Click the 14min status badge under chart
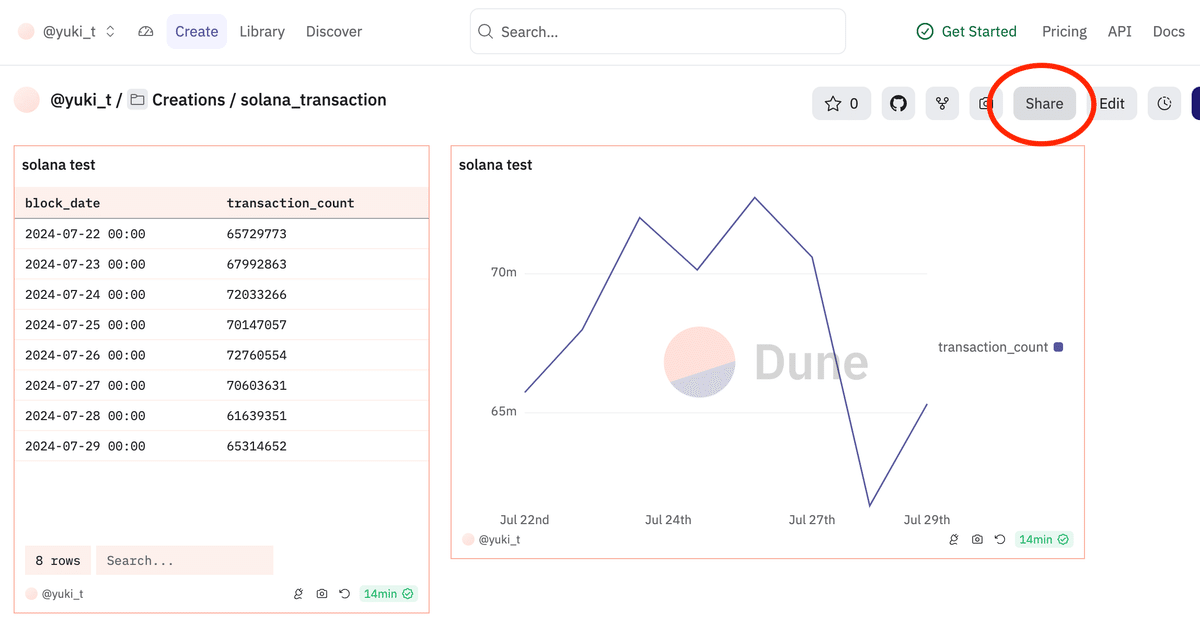The height and width of the screenshot is (627, 1200). 1044,539
